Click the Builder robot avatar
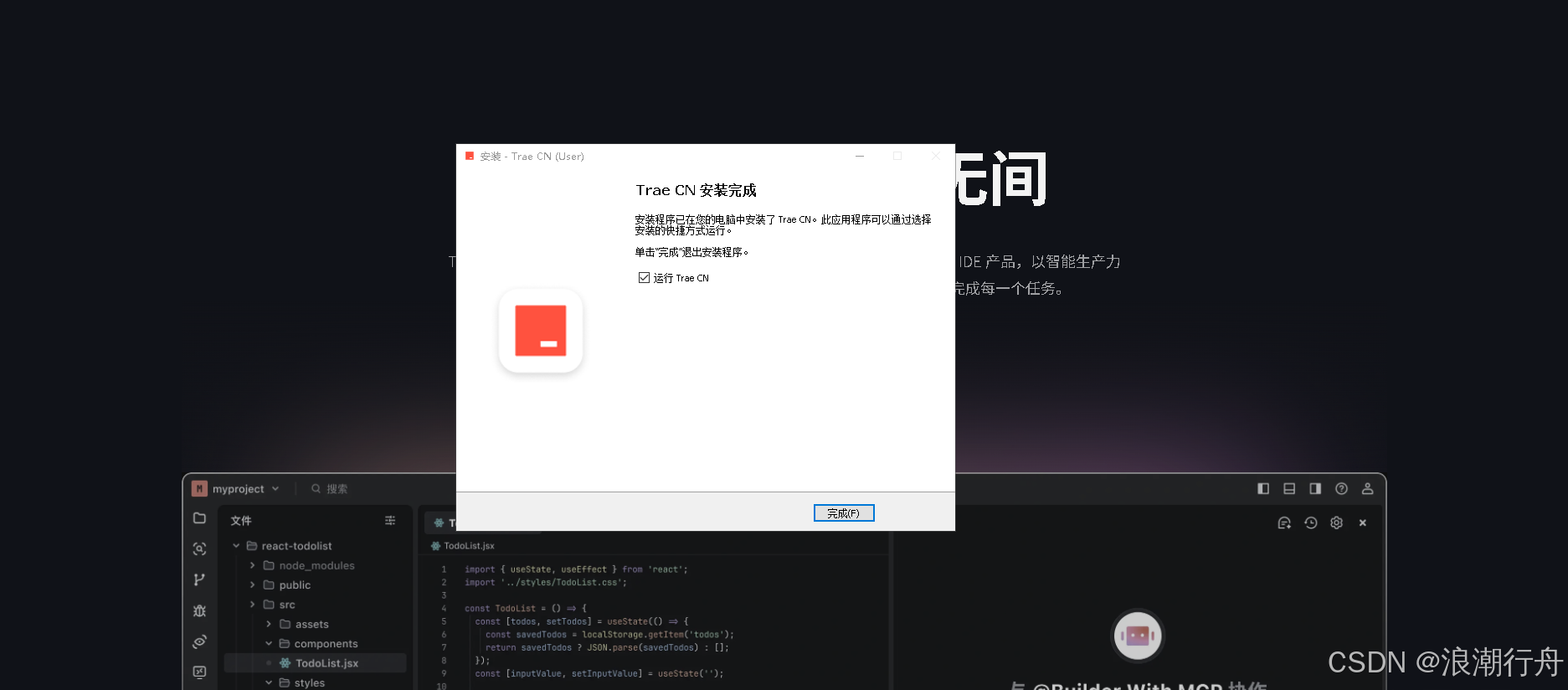Image resolution: width=1568 pixels, height=690 pixels. point(1137,636)
